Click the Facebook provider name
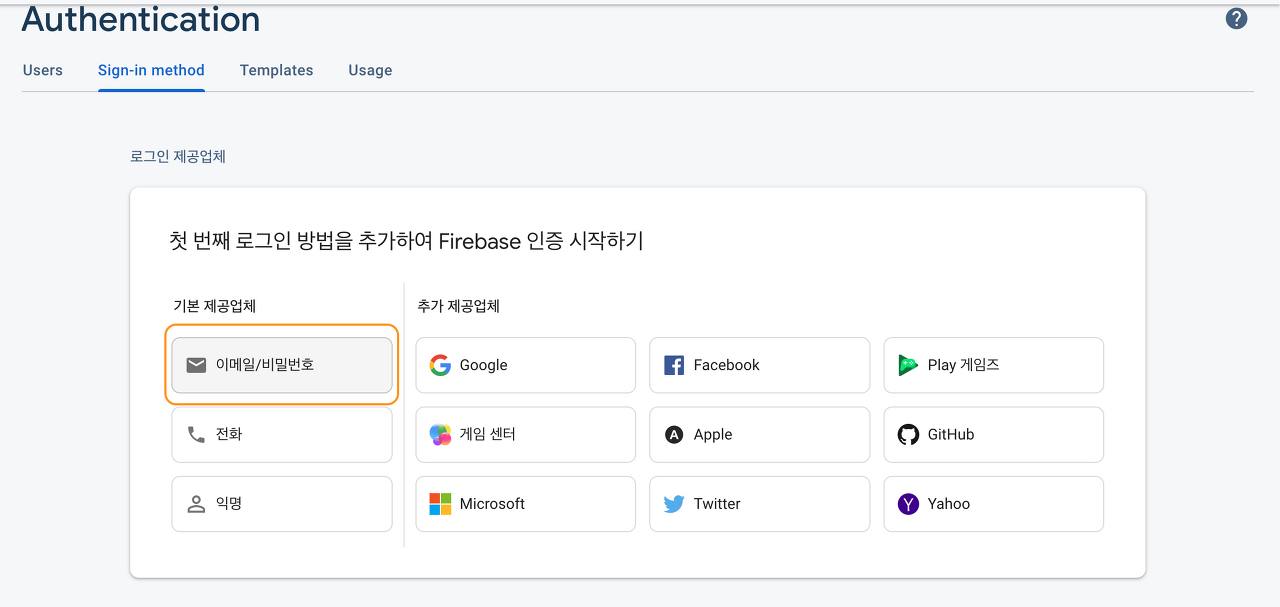Screen dimensions: 1280x607 click(727, 365)
